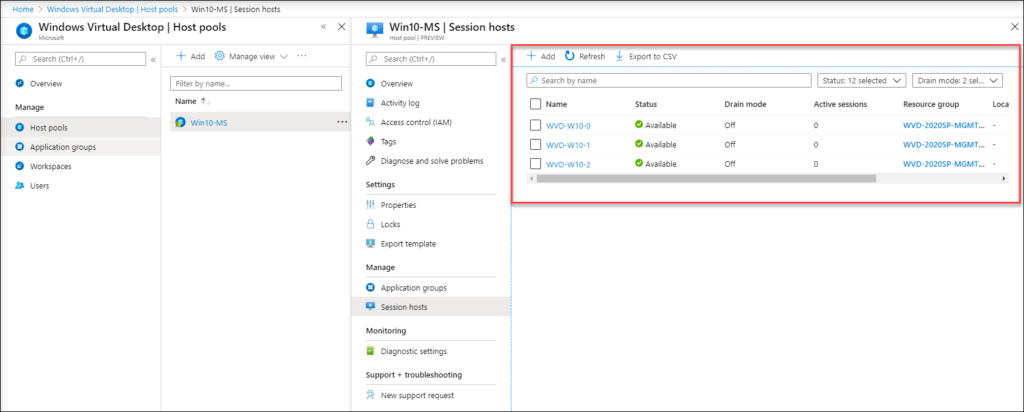Toggle the select-all checkbox in header
This screenshot has height=412, width=1024.
(536, 104)
